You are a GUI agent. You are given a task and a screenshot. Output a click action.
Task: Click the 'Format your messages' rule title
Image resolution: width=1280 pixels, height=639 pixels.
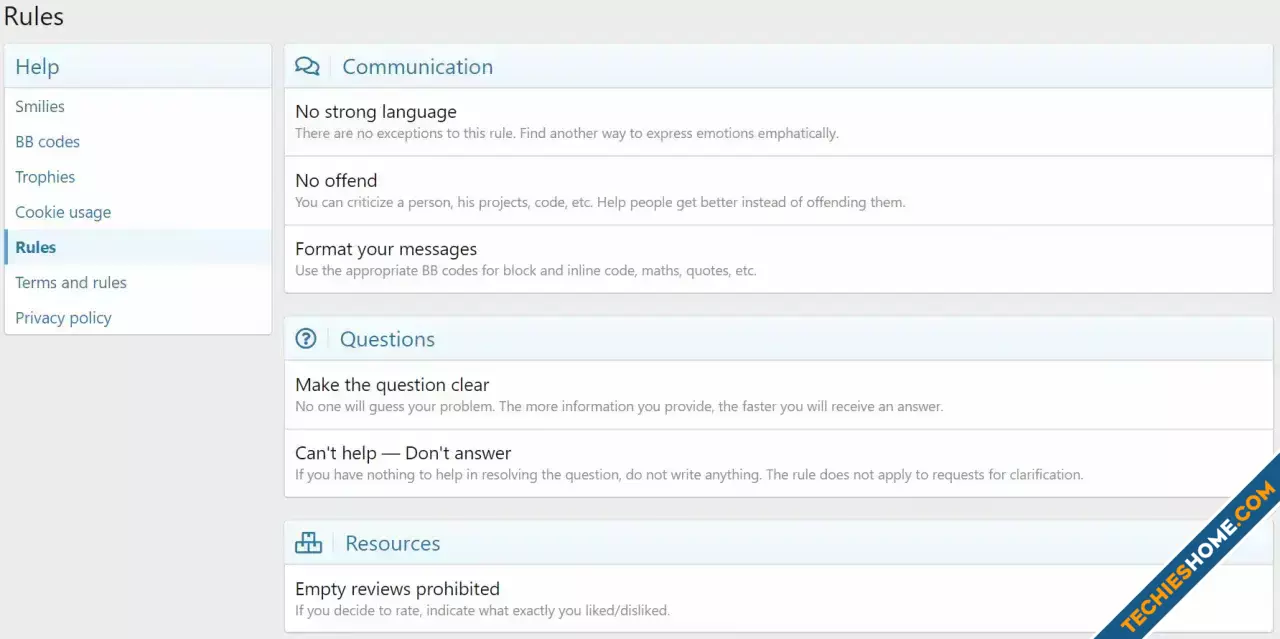386,249
